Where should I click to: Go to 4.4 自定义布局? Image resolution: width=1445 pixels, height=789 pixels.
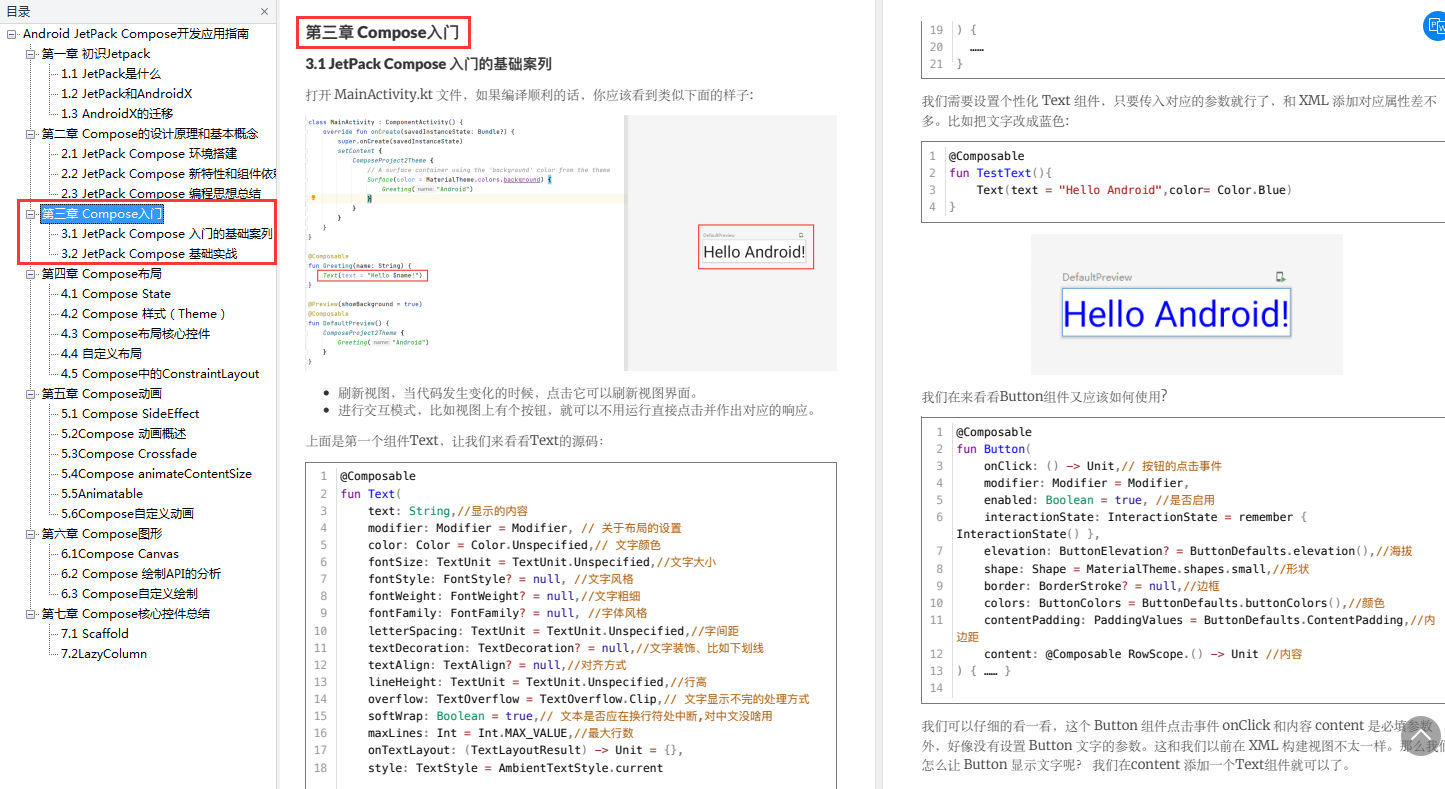(x=101, y=354)
